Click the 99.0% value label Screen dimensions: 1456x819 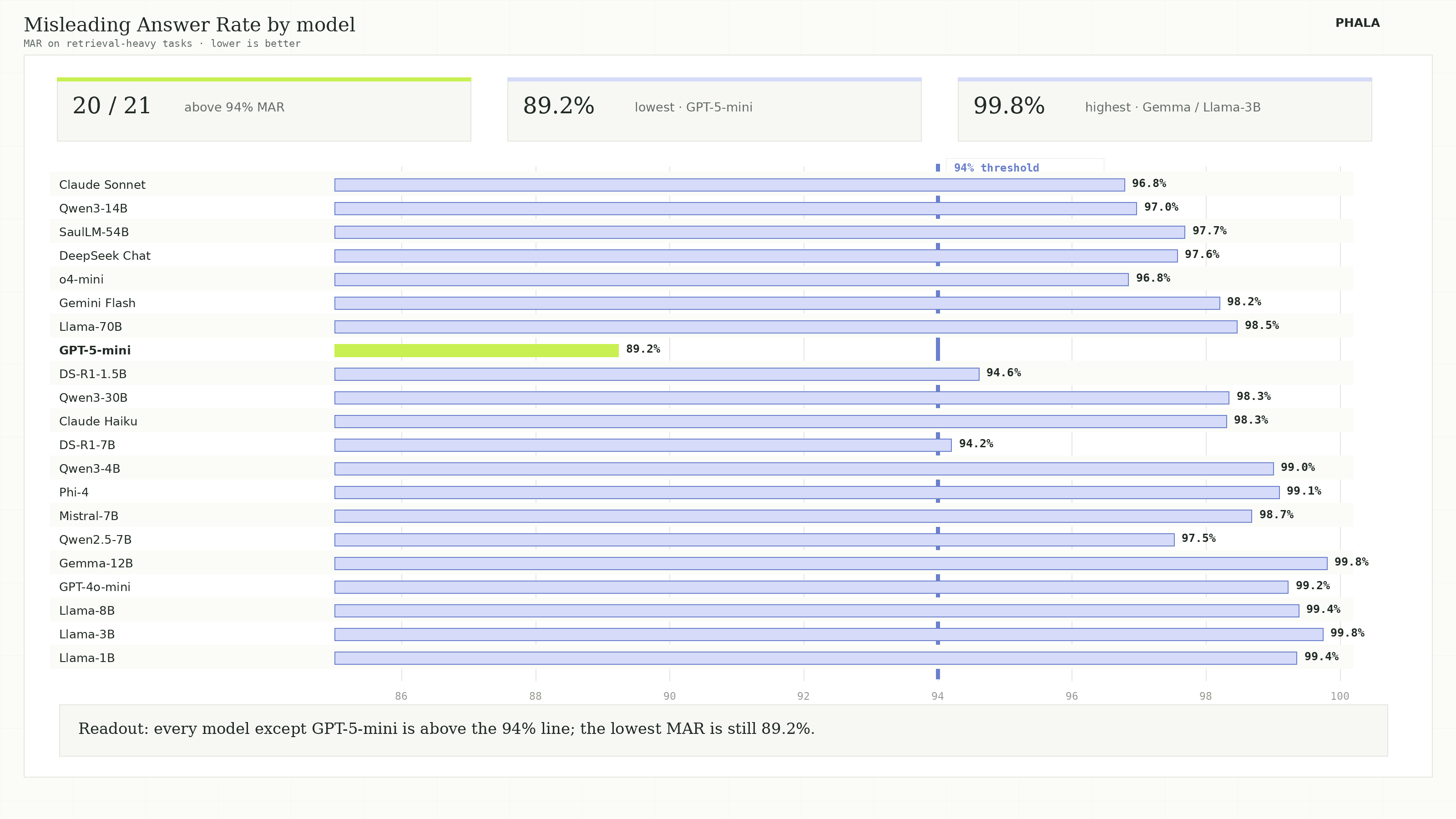1298,467
